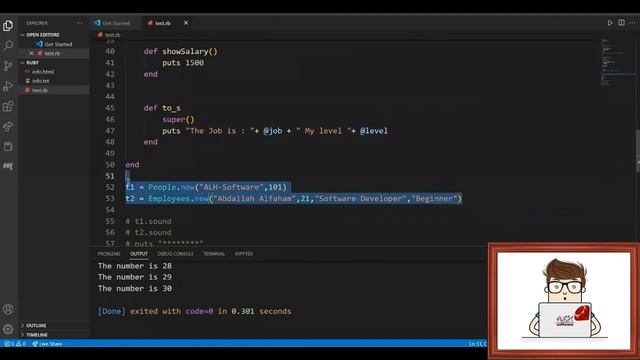
Task: Select the OUTPUT panel tab
Action: coord(139,253)
